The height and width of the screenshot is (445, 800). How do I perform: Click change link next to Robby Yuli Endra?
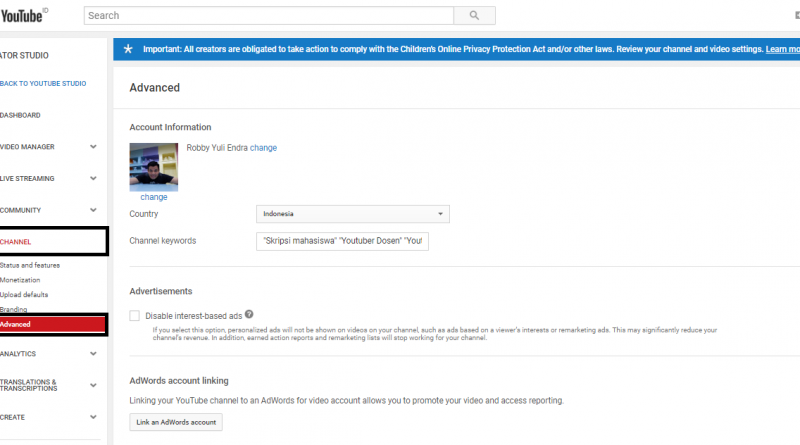[x=263, y=148]
